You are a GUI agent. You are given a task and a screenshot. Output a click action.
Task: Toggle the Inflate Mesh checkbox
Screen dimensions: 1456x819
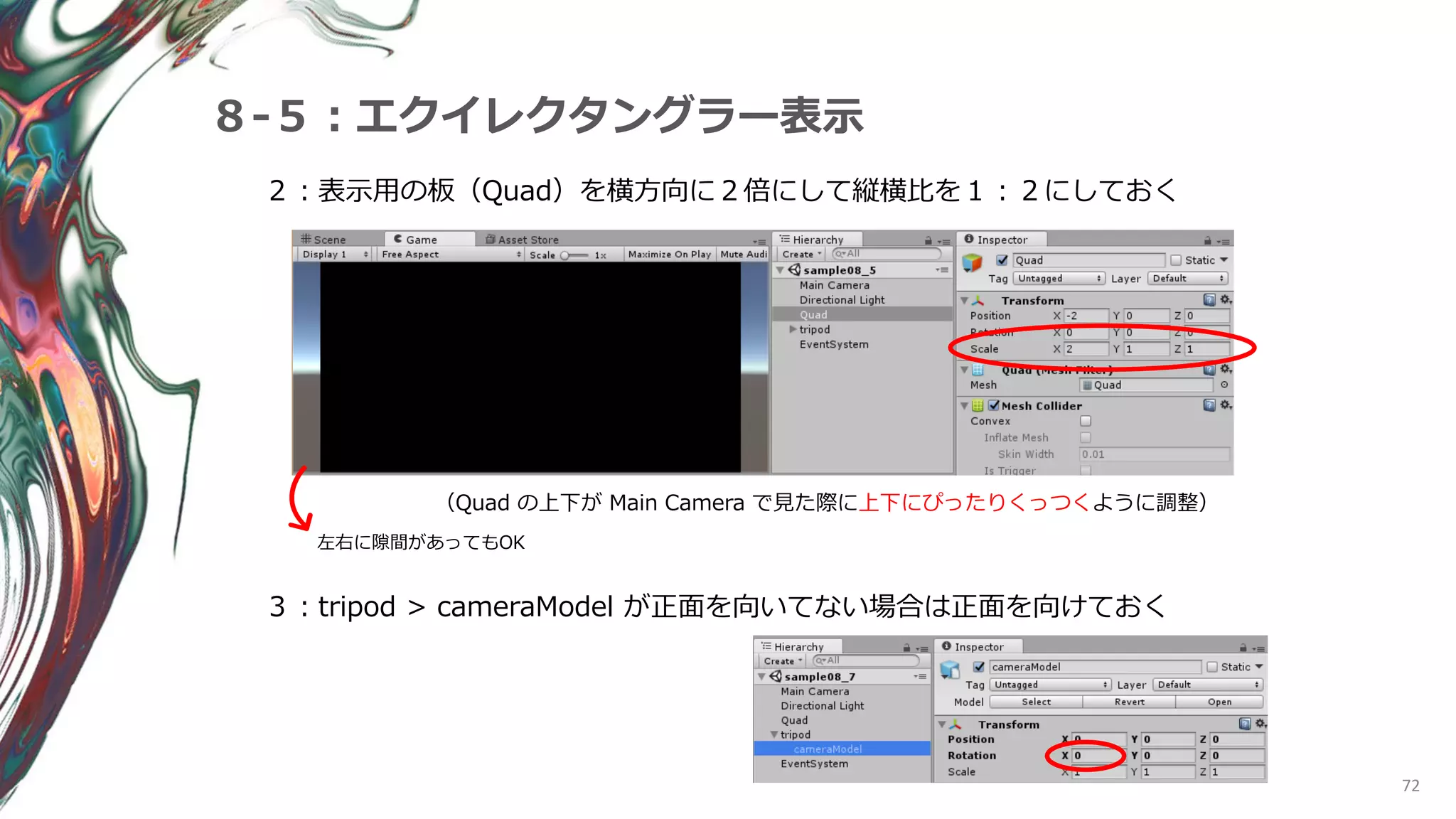coord(1086,437)
